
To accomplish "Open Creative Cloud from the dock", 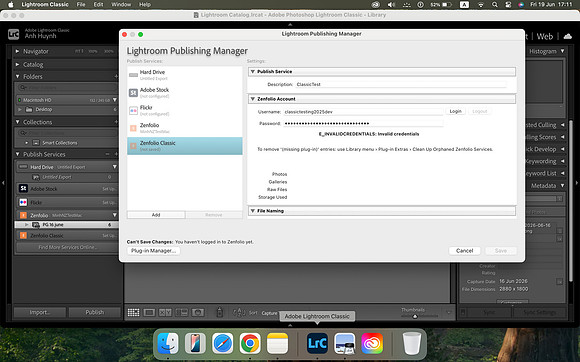I will point(372,343).
